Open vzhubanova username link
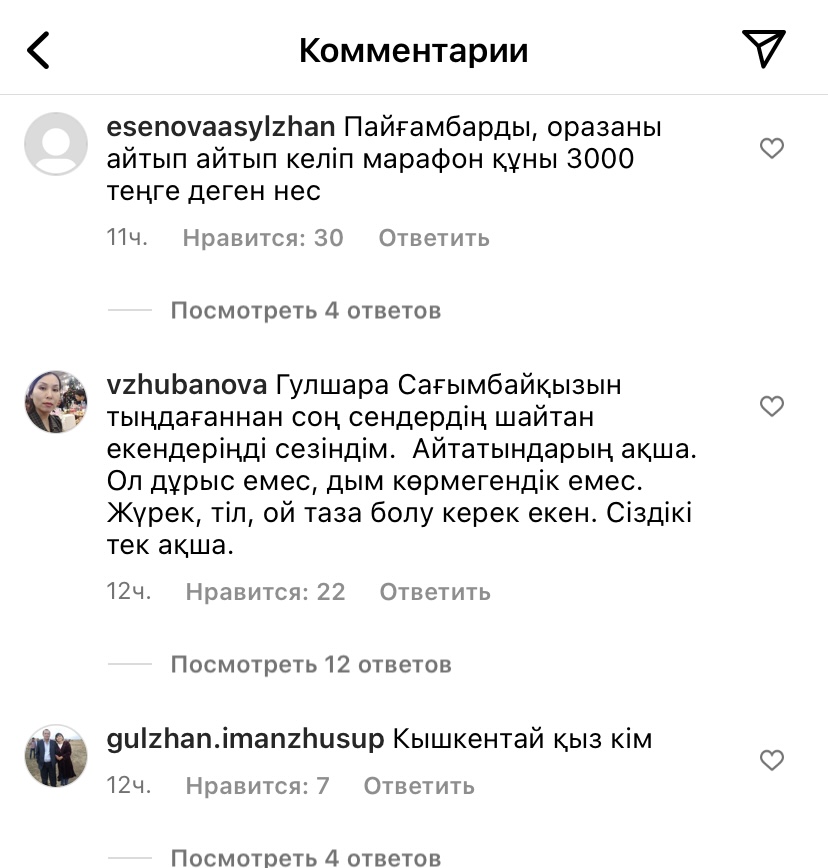The width and height of the screenshot is (828, 868). 186,386
